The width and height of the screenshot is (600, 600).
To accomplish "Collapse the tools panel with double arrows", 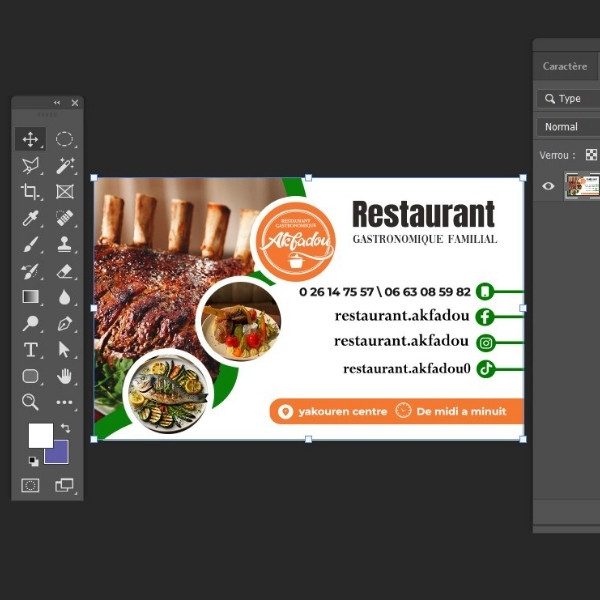I will point(56,103).
